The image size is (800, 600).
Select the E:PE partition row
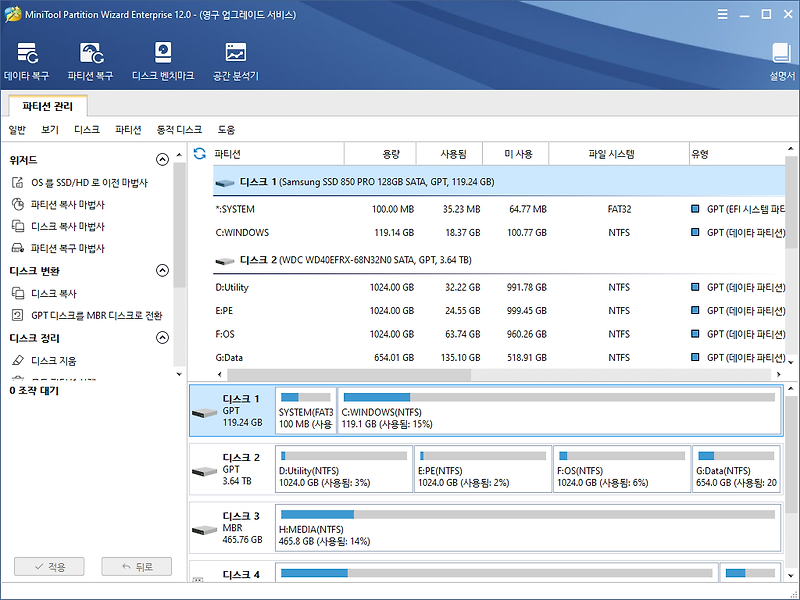click(498, 311)
